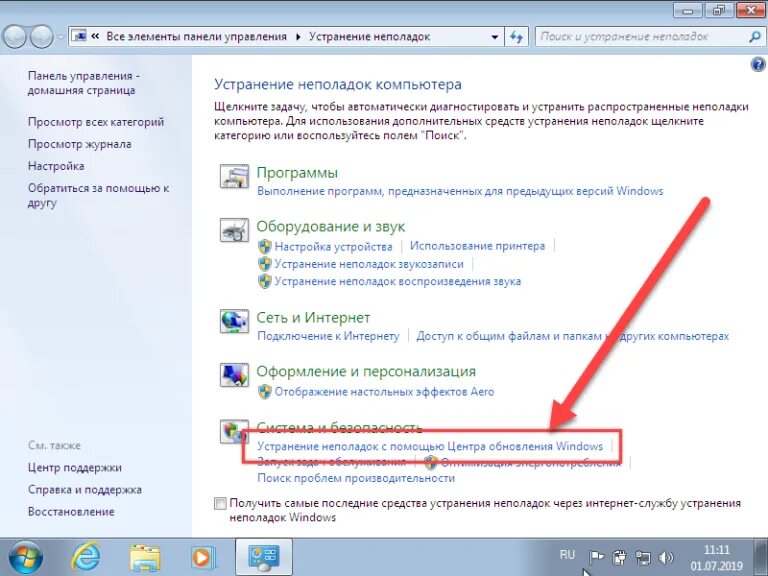
Task: Click the volume speaker tray icon
Action: (x=666, y=557)
